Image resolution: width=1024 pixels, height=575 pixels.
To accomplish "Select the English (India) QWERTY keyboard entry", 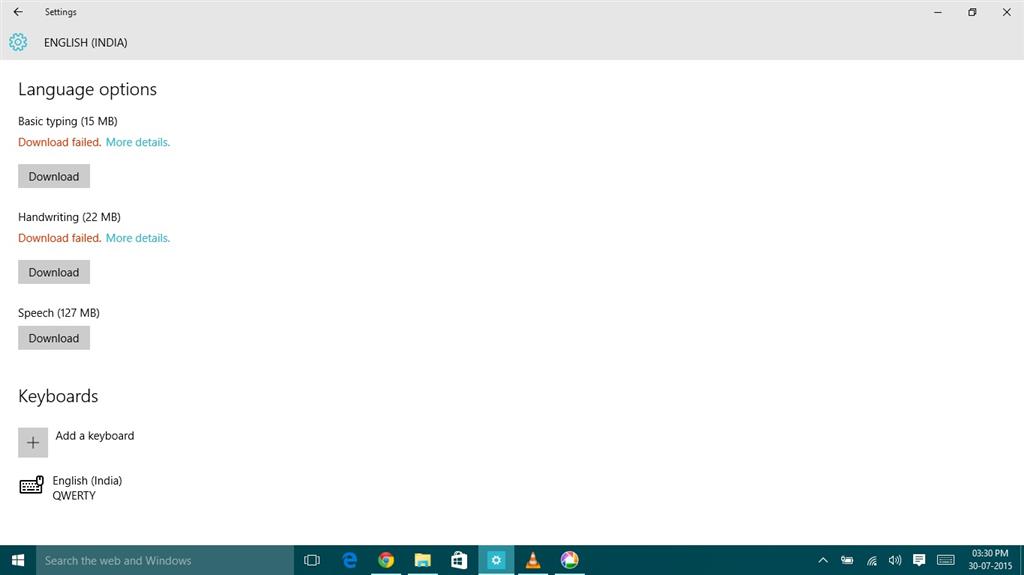I will click(x=71, y=488).
